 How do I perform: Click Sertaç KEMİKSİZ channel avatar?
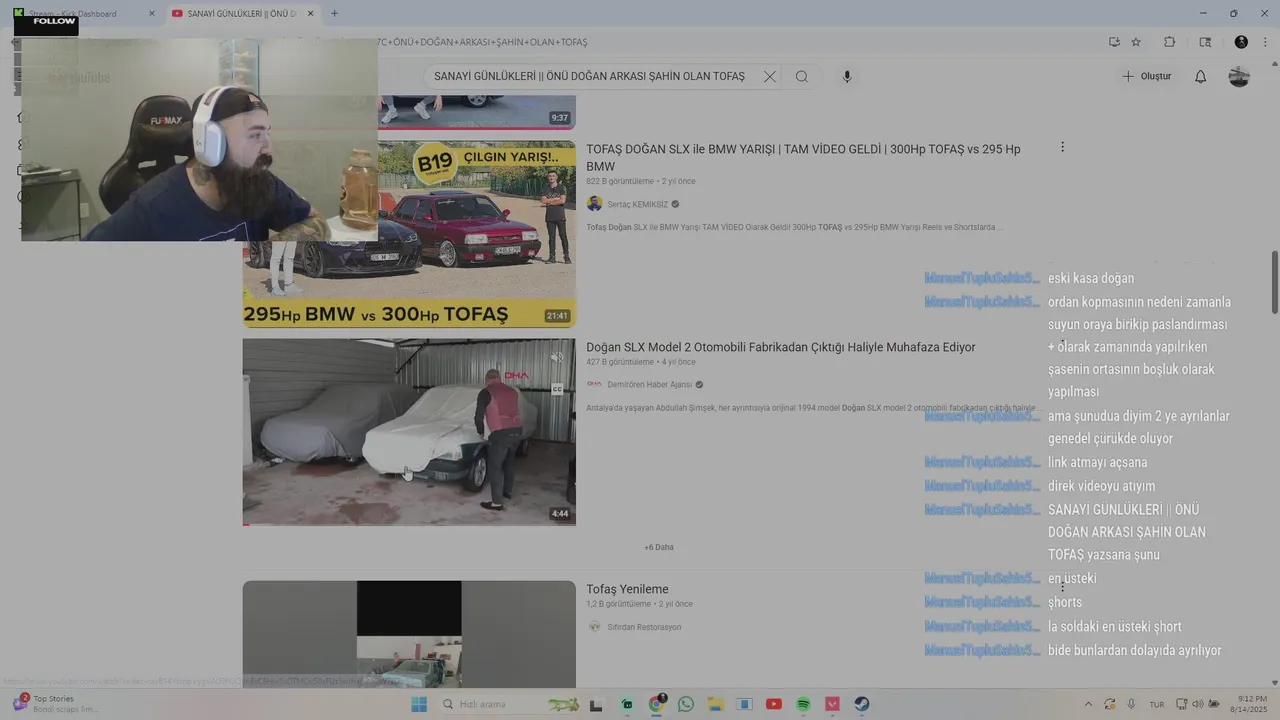[594, 204]
